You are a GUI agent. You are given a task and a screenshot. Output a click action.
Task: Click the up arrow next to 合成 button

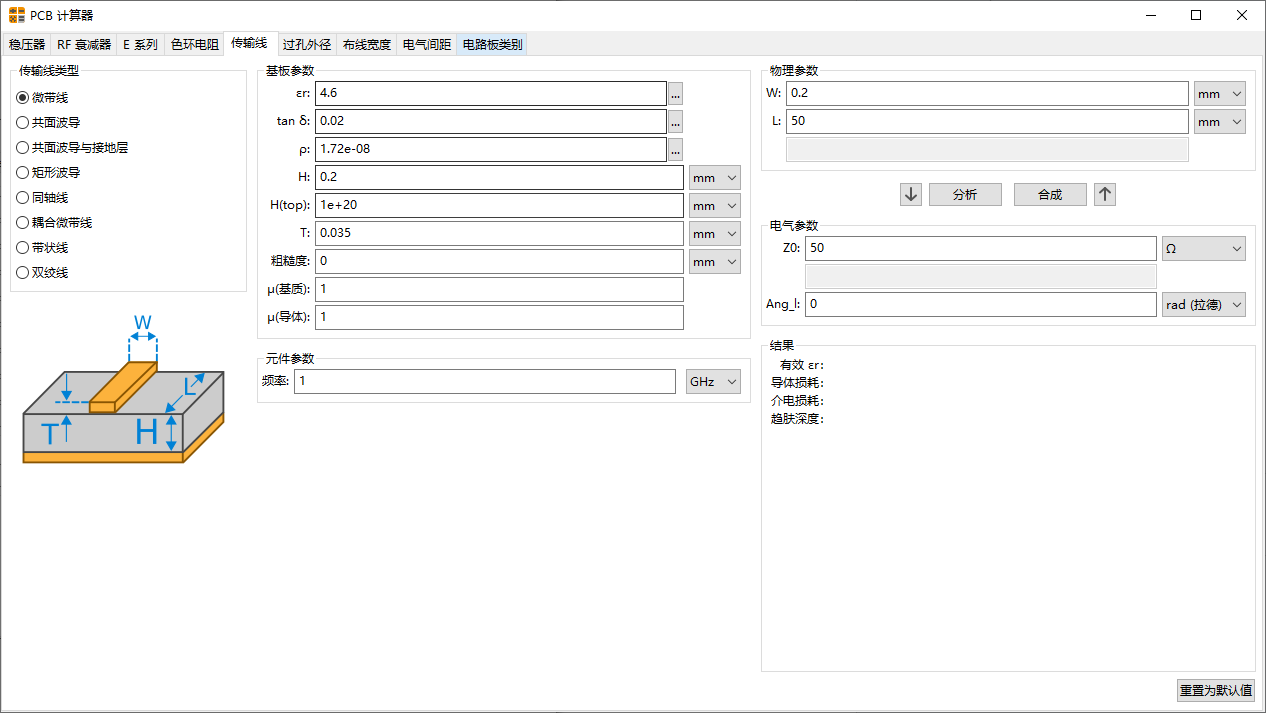coord(1104,194)
